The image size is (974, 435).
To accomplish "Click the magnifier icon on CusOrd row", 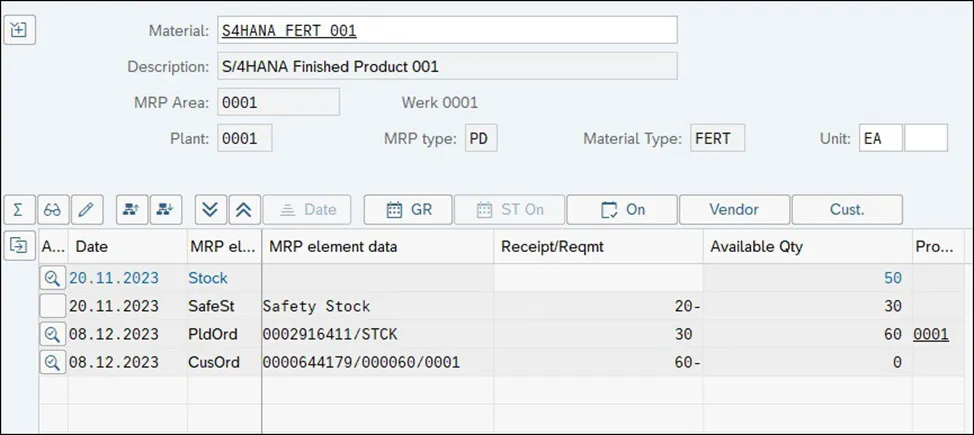I will pyautogui.click(x=53, y=362).
